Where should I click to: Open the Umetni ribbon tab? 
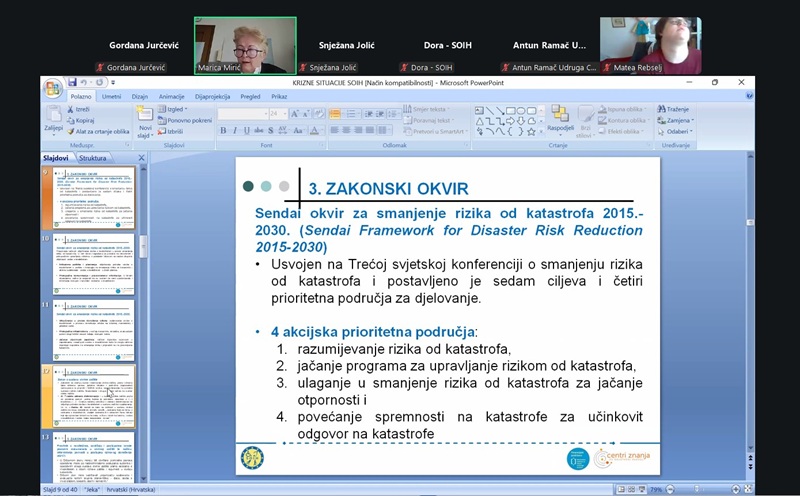pyautogui.click(x=111, y=97)
